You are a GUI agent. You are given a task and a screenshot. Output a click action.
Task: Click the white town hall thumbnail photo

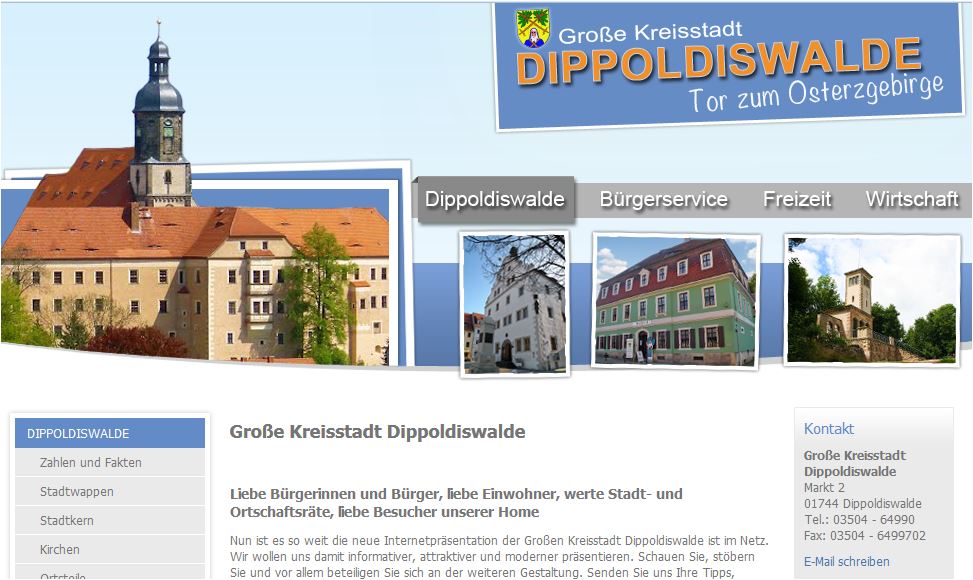514,304
